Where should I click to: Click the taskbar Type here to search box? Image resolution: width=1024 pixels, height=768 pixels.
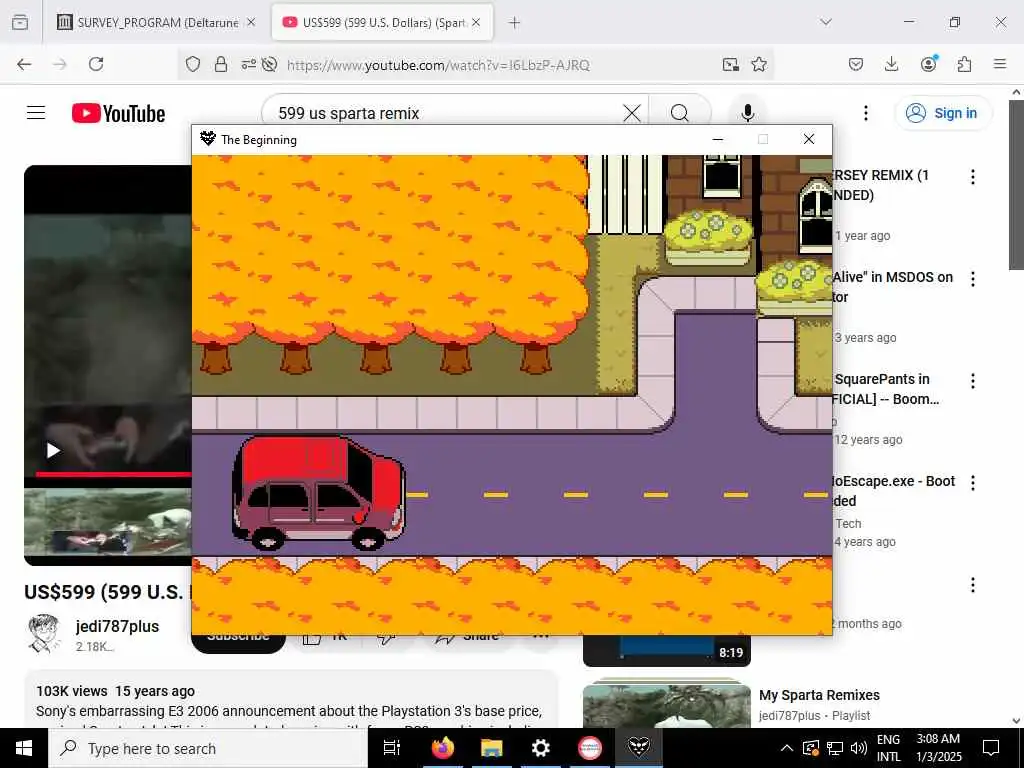click(x=208, y=748)
